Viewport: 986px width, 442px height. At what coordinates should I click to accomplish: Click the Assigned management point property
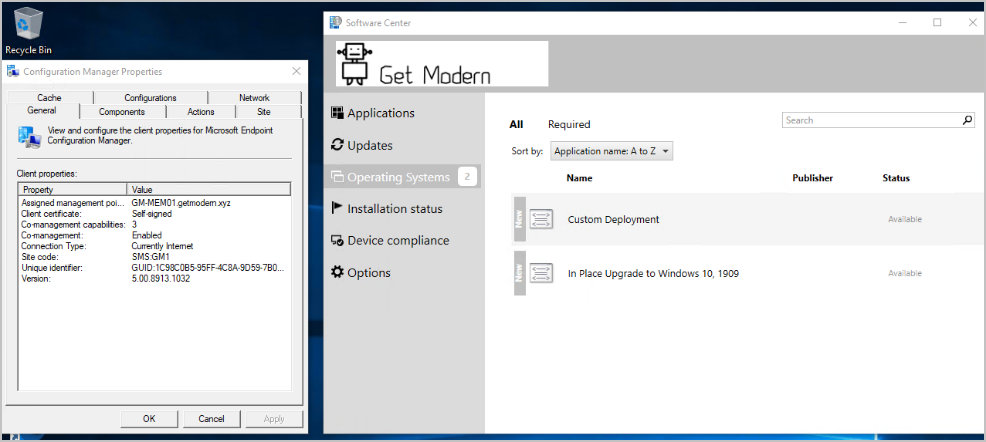pos(74,203)
